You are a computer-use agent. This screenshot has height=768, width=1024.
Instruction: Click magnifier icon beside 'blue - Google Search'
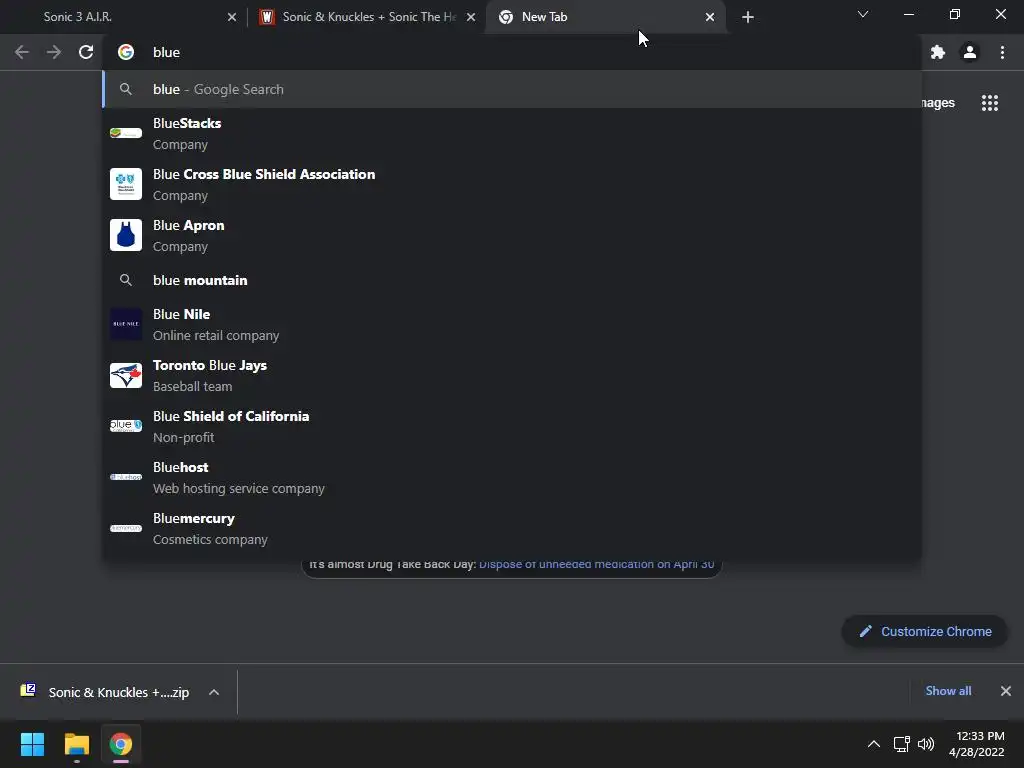click(x=126, y=89)
